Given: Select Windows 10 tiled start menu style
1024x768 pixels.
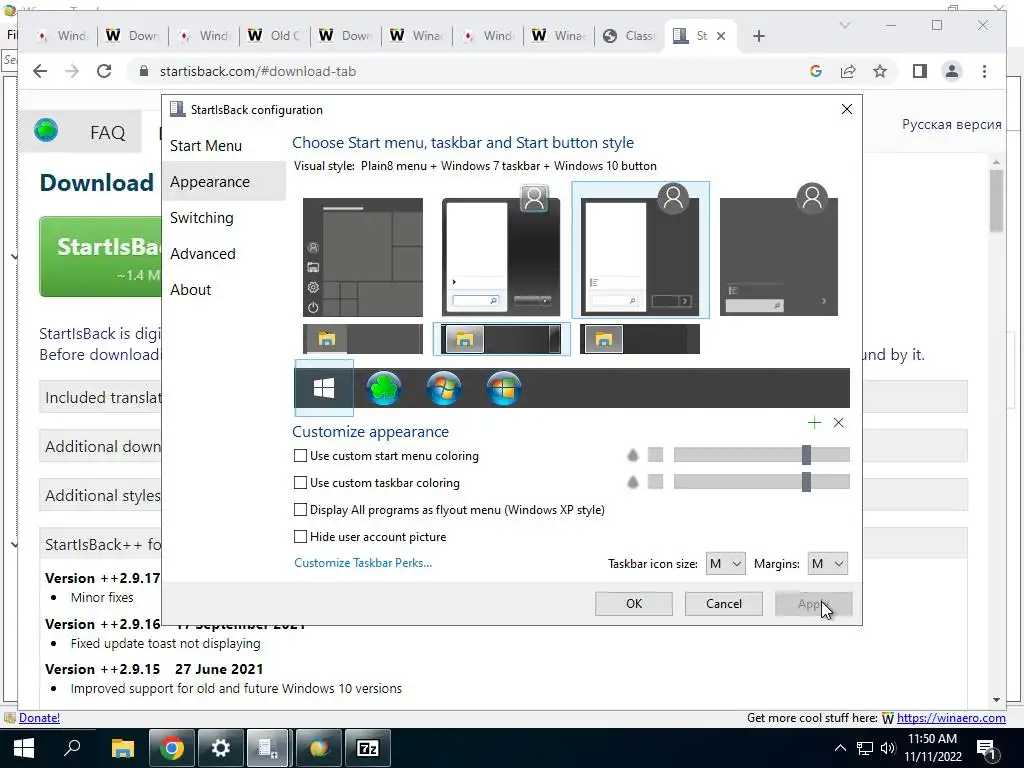Looking at the screenshot, I should pyautogui.click(x=362, y=257).
